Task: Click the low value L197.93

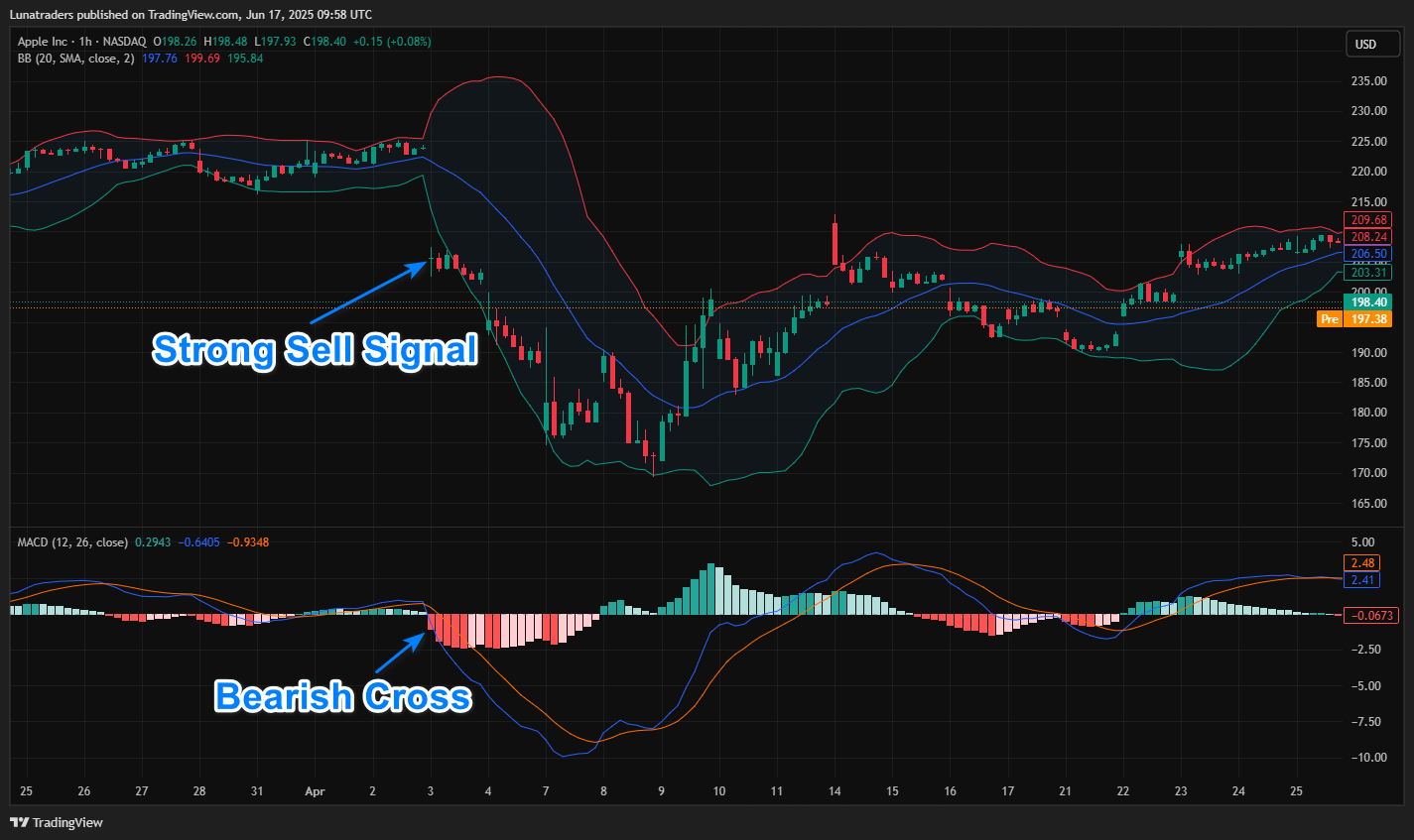Action: 275,42
